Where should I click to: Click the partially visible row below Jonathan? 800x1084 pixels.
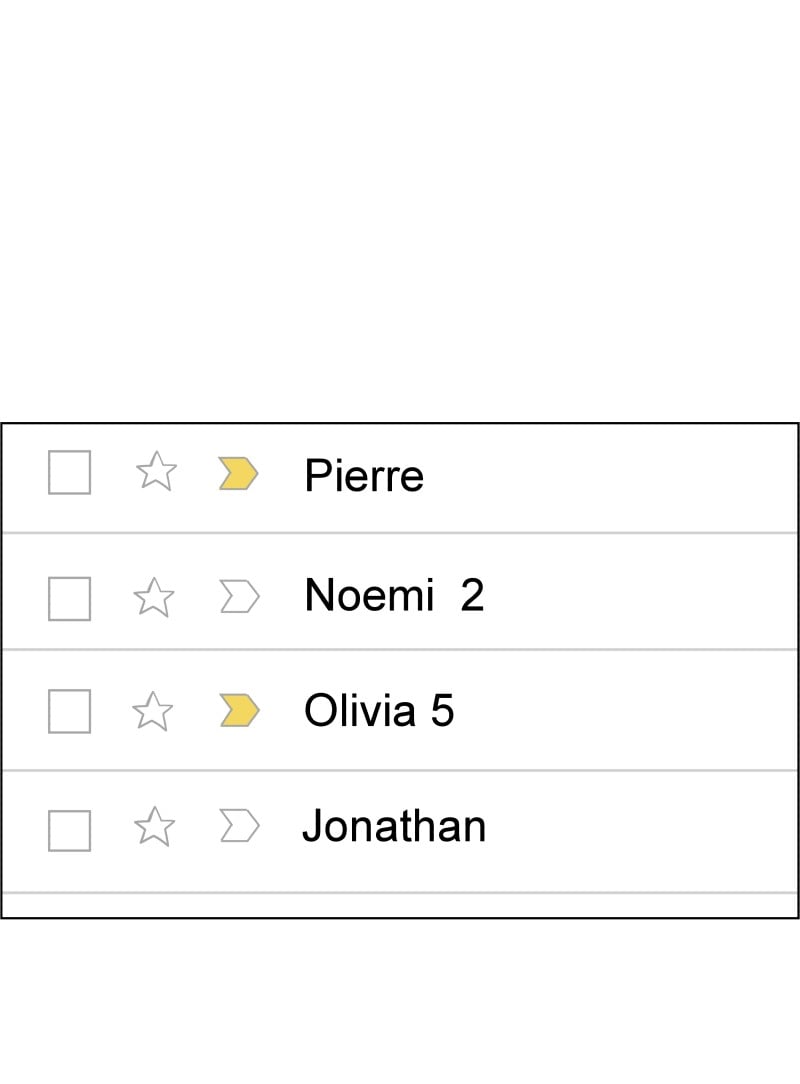(400, 906)
